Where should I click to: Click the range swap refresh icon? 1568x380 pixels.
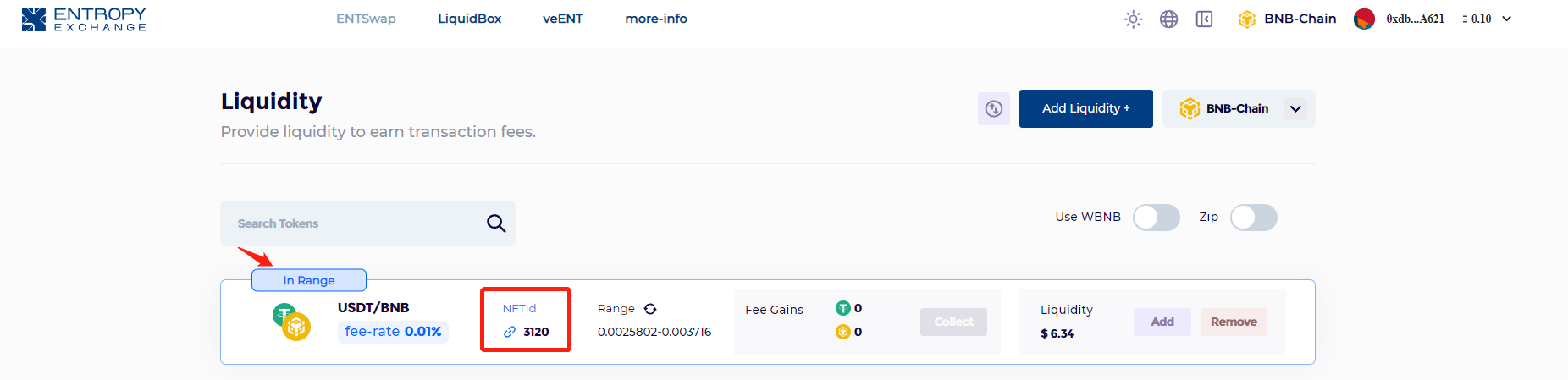coord(650,309)
